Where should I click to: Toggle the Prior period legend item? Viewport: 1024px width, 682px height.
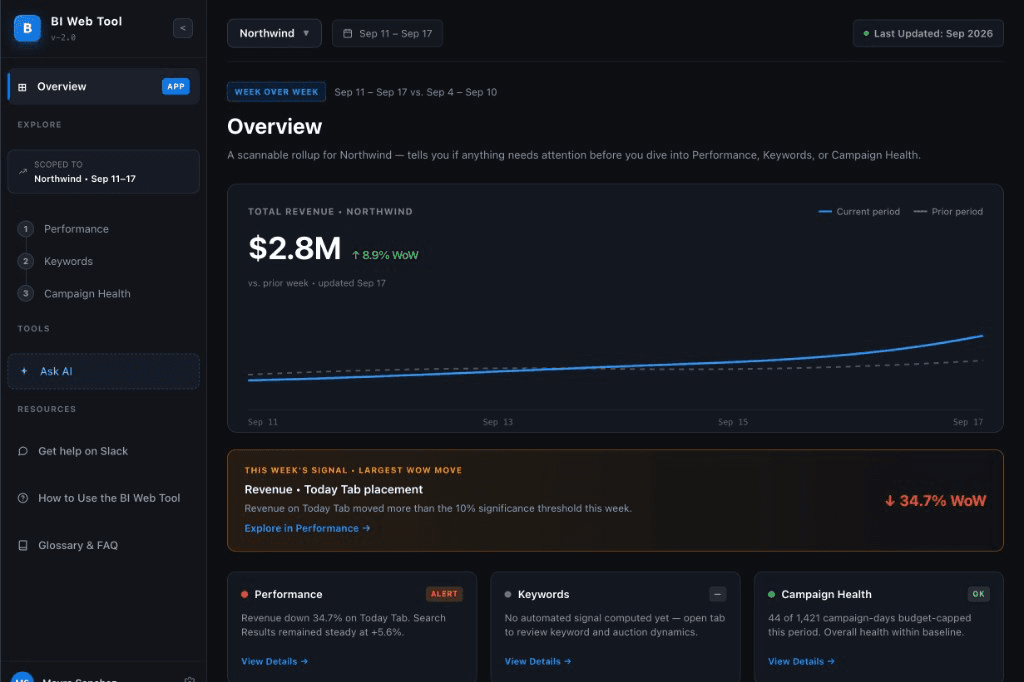pos(948,212)
